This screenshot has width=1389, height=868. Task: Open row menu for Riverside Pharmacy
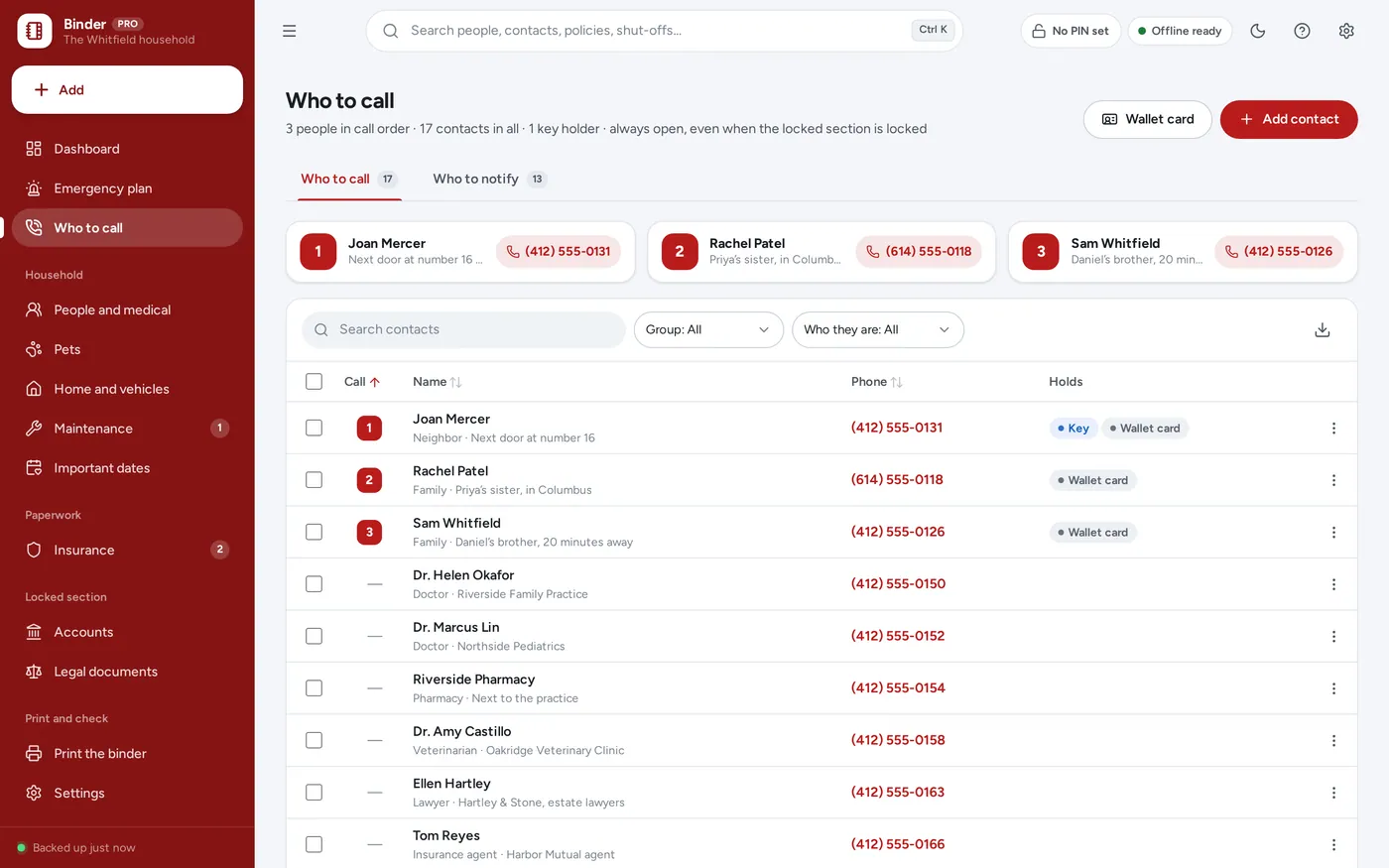pos(1333,688)
